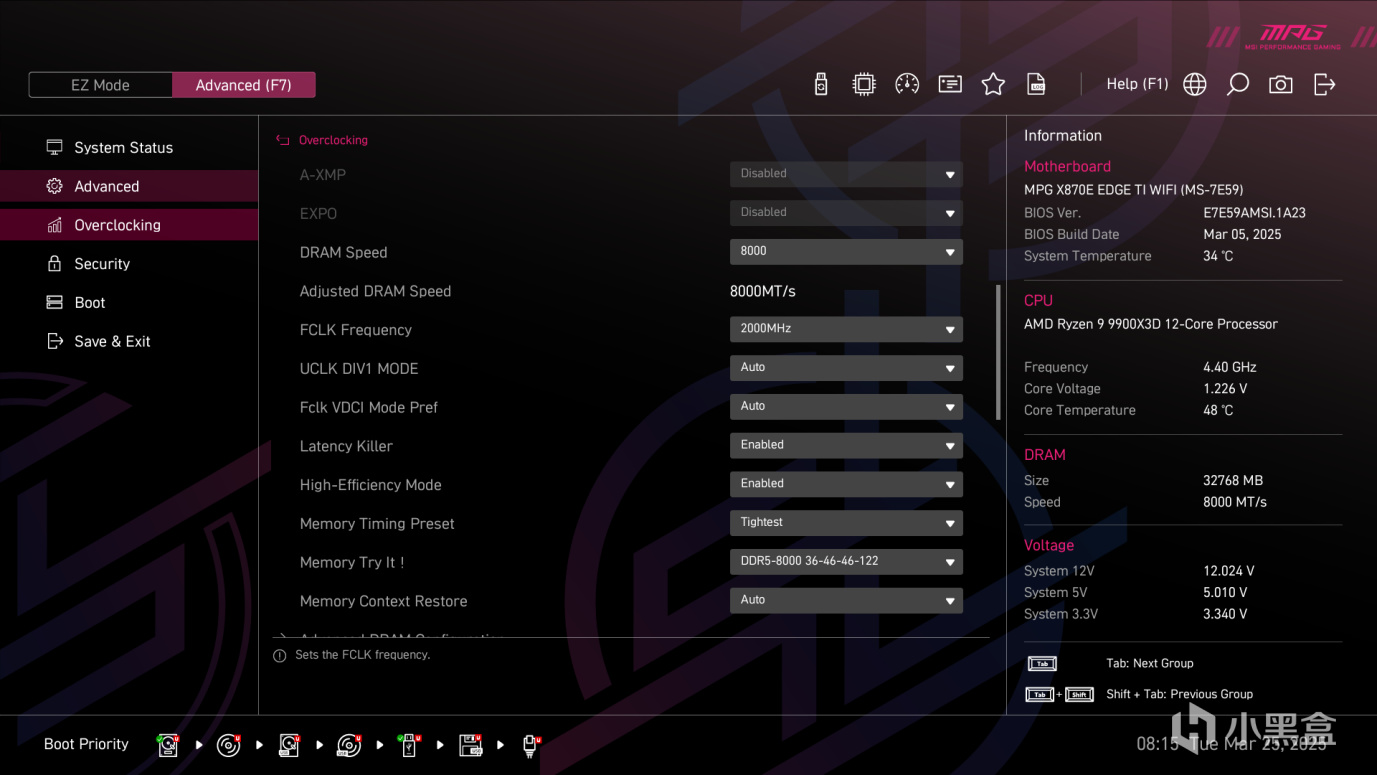Switch to EZ Mode
Screen dimensions: 1377x775
(101, 85)
